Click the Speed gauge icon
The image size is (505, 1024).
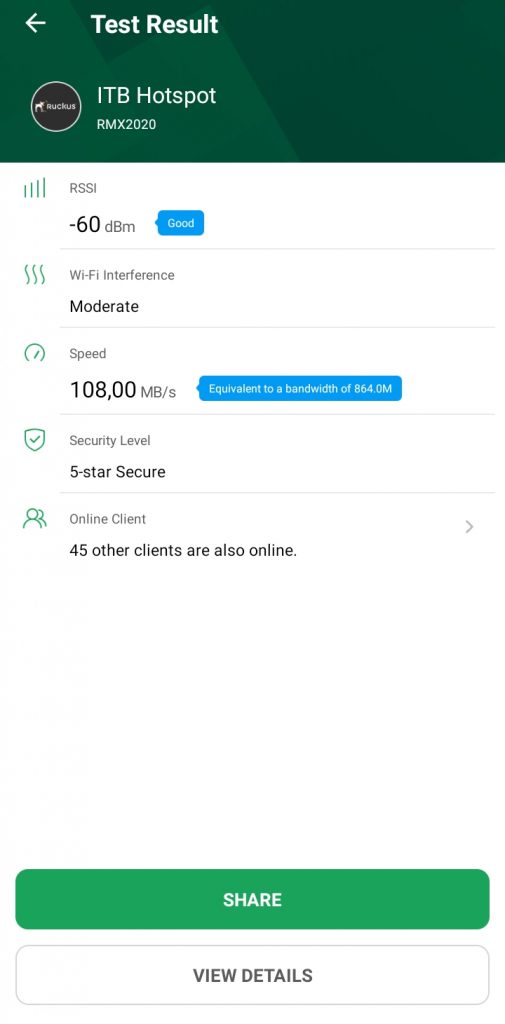pyautogui.click(x=35, y=353)
